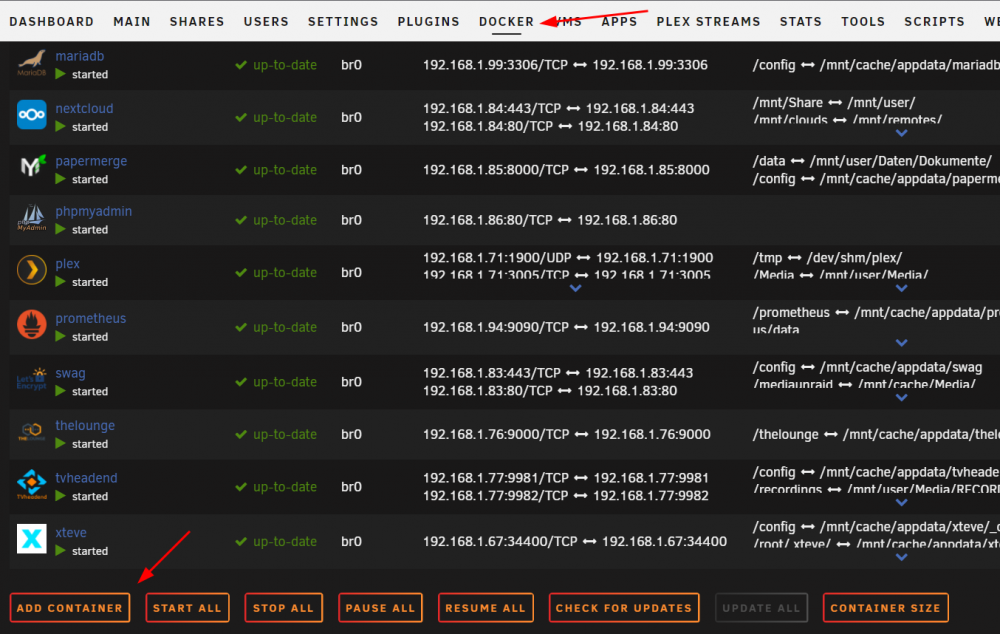Click the Add Container button
This screenshot has height=634, width=1000.
pos(70,608)
